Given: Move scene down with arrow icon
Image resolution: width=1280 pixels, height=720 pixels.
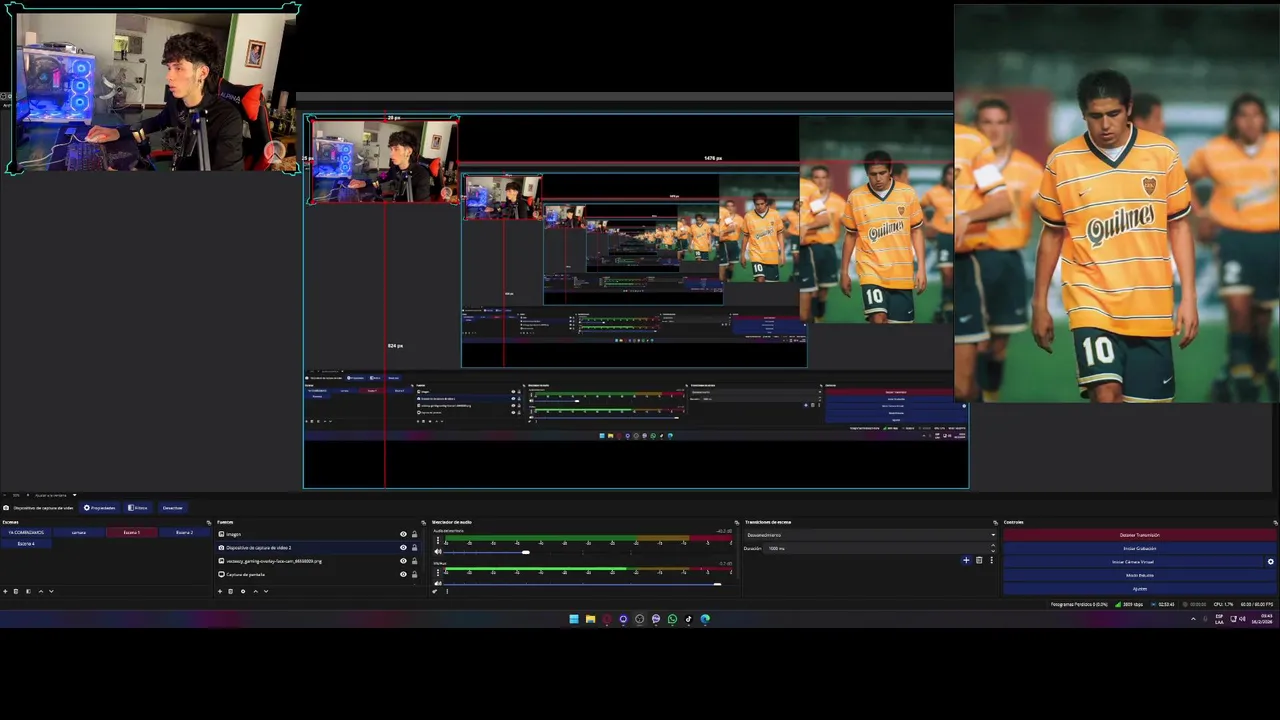Looking at the screenshot, I should (51, 591).
